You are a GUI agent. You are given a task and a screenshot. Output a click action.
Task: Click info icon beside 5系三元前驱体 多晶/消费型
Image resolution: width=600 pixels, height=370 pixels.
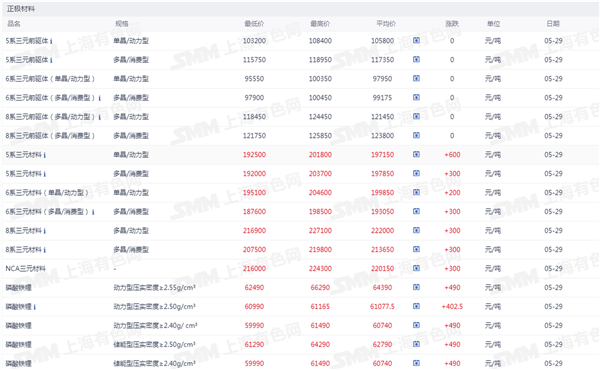(x=51, y=60)
